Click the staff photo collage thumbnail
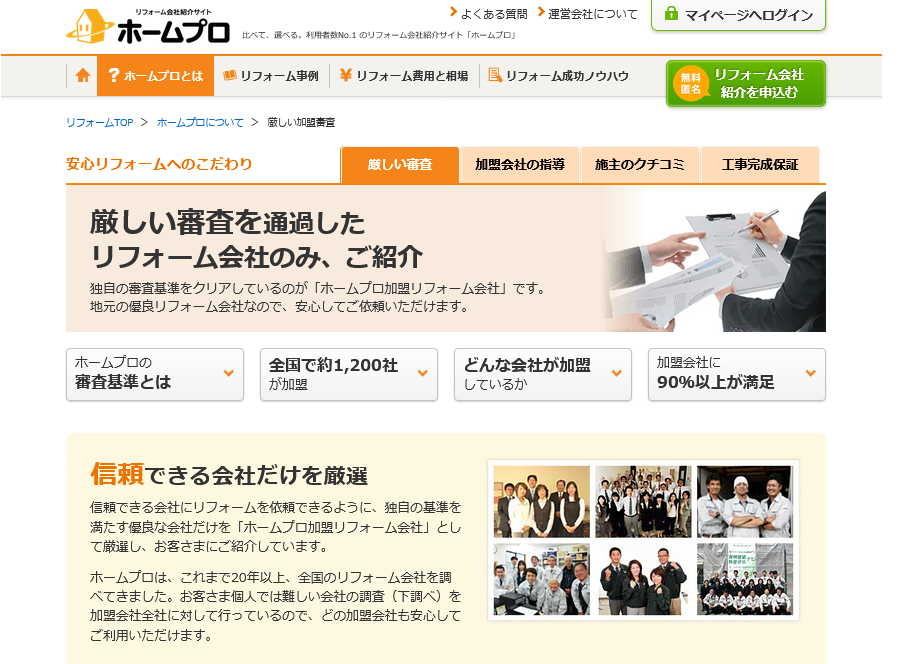 click(643, 540)
